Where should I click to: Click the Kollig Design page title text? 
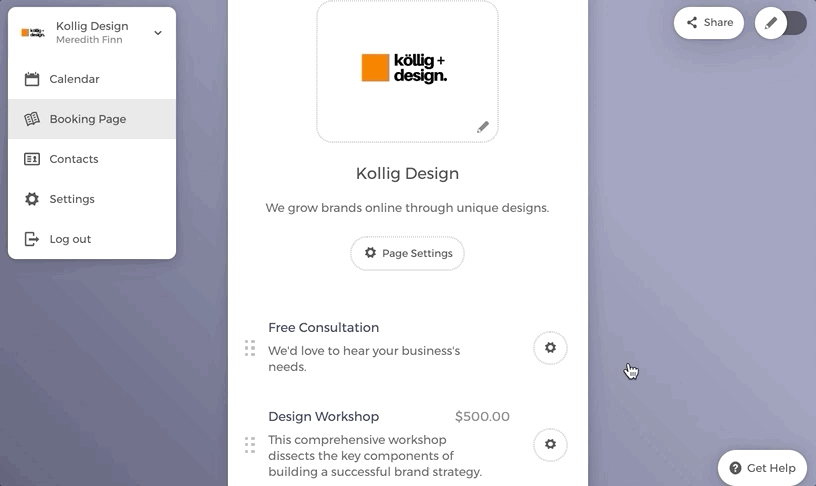[407, 173]
